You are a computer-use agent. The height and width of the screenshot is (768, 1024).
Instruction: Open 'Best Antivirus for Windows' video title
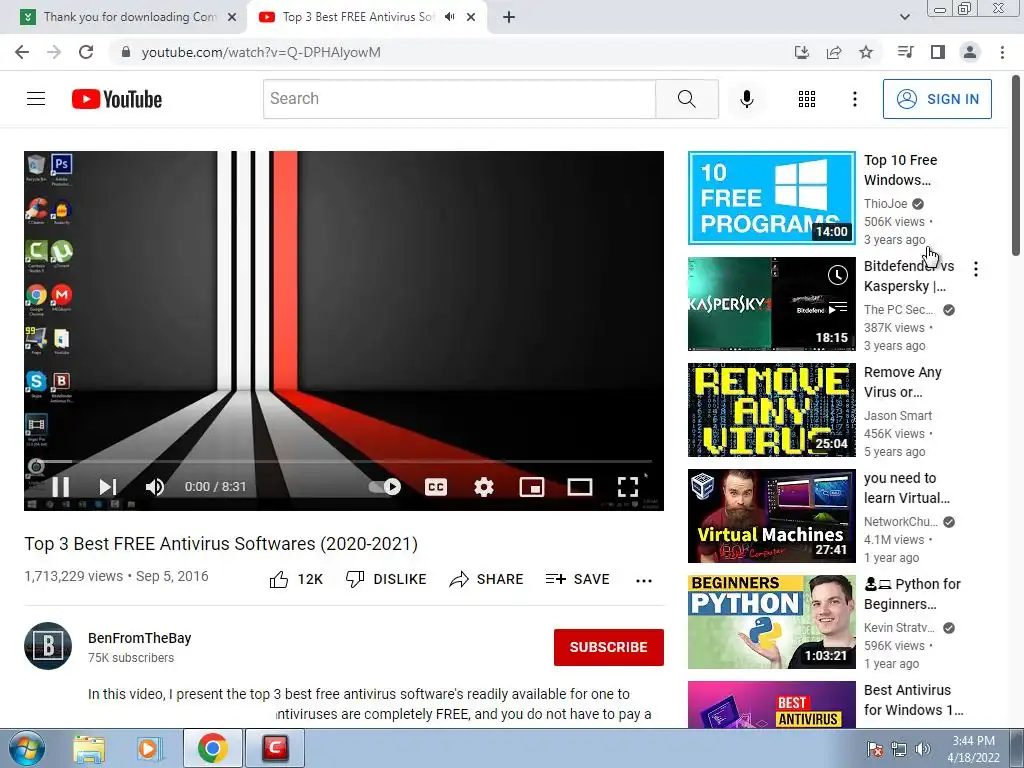(x=913, y=700)
